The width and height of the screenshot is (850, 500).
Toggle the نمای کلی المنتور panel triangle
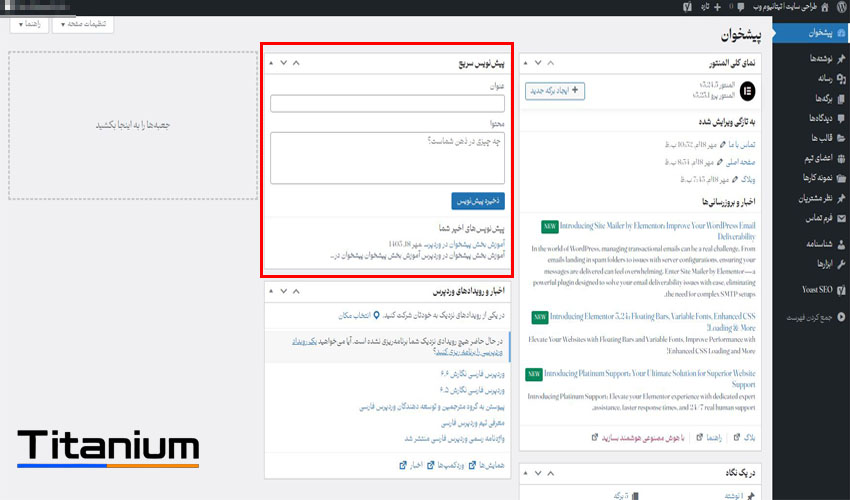click(x=525, y=63)
